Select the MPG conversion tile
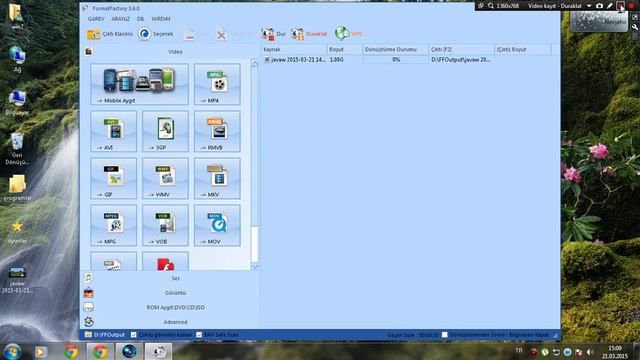This screenshot has height=360, width=640. (x=113, y=225)
